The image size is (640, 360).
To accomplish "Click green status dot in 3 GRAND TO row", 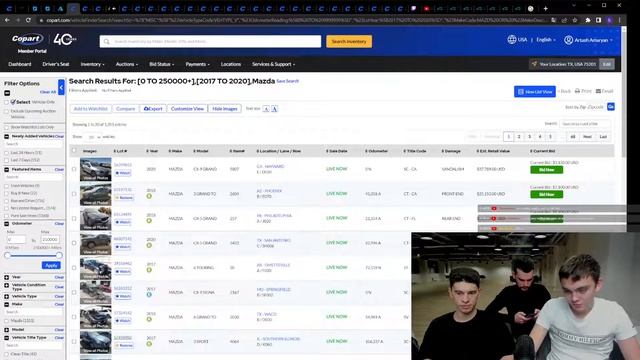I will [149, 196].
